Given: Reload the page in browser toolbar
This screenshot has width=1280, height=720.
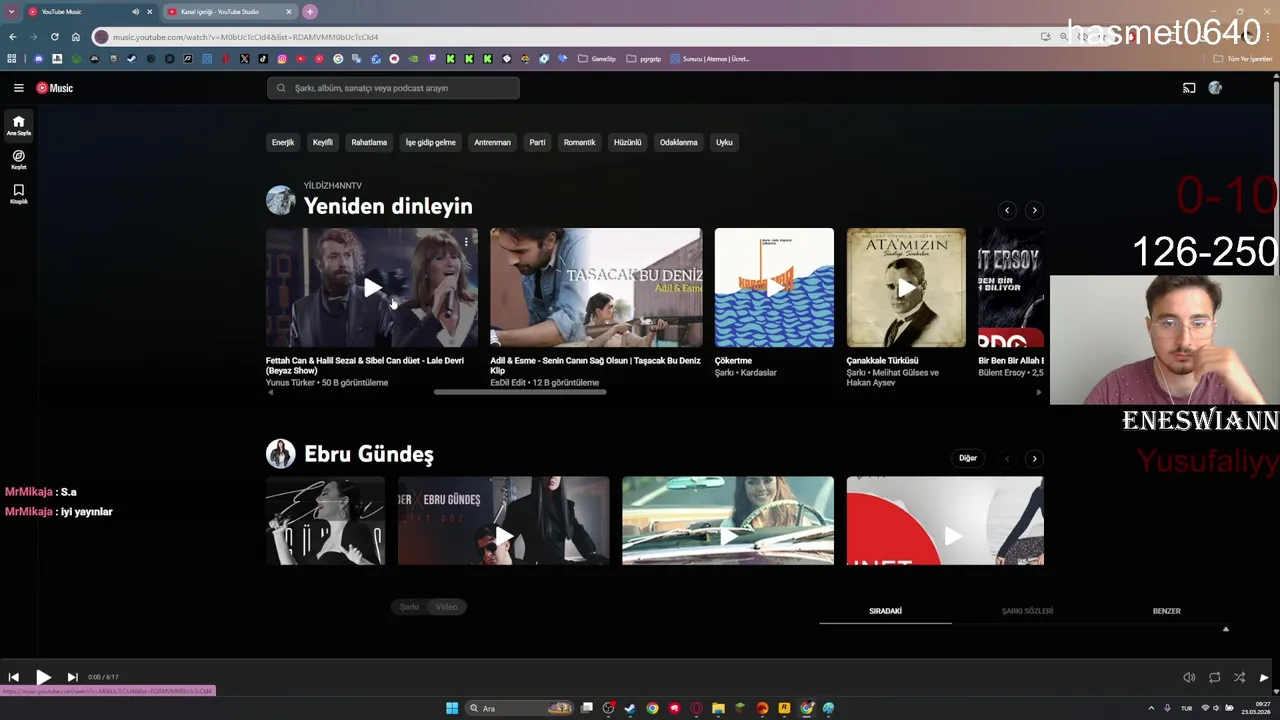Looking at the screenshot, I should [54, 37].
